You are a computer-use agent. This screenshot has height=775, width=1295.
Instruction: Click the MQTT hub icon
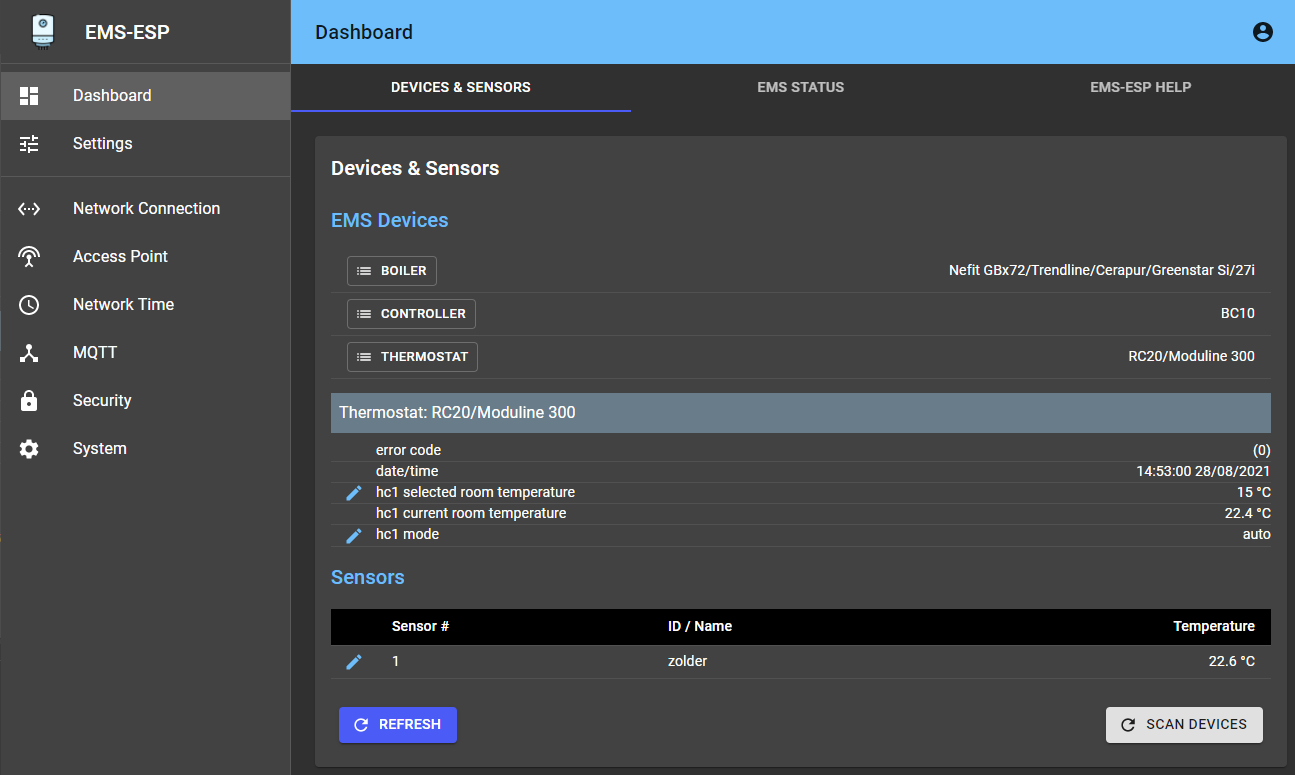pos(29,353)
